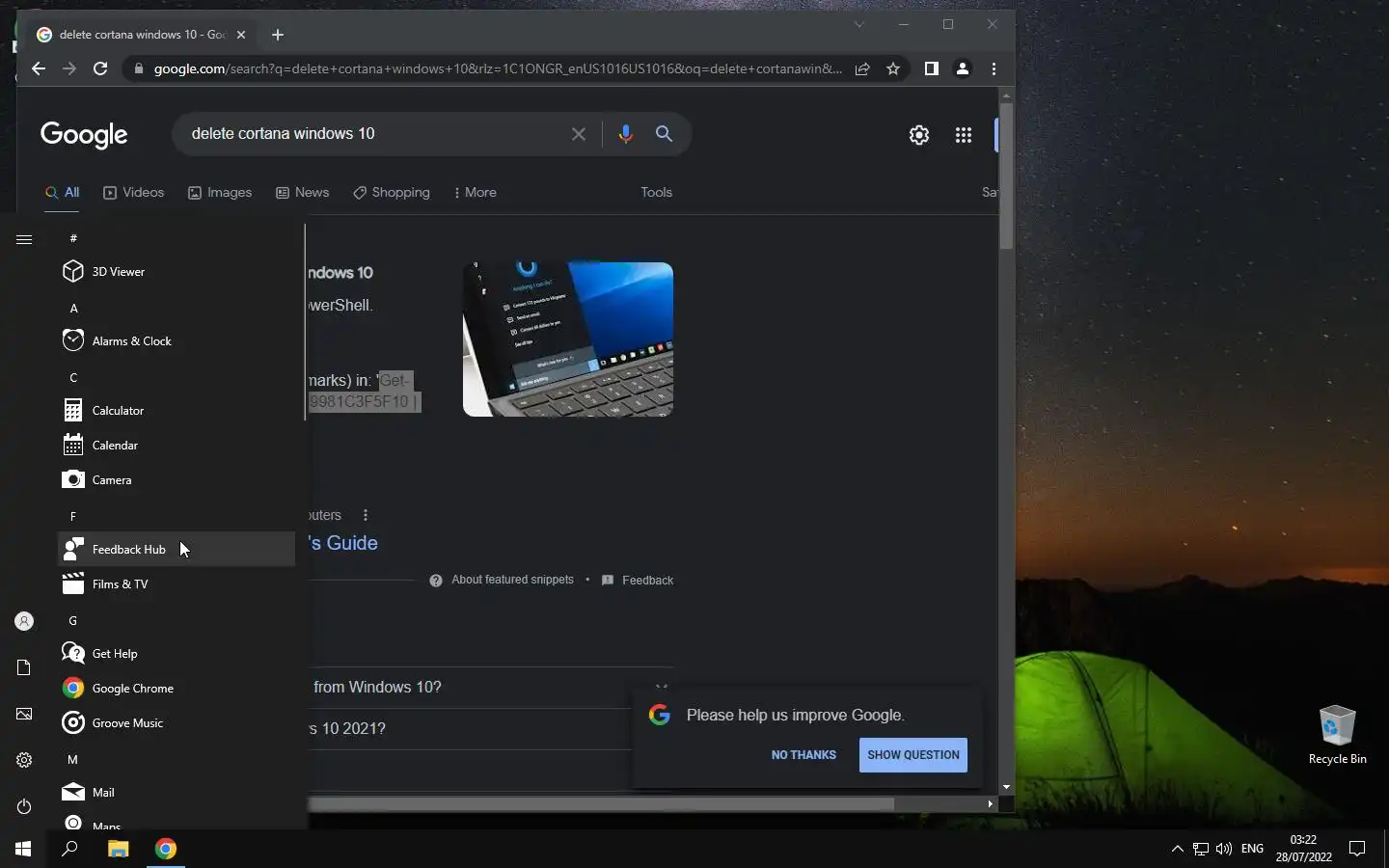Click NO THANKS on Google prompt
This screenshot has height=868, width=1389.
point(803,755)
